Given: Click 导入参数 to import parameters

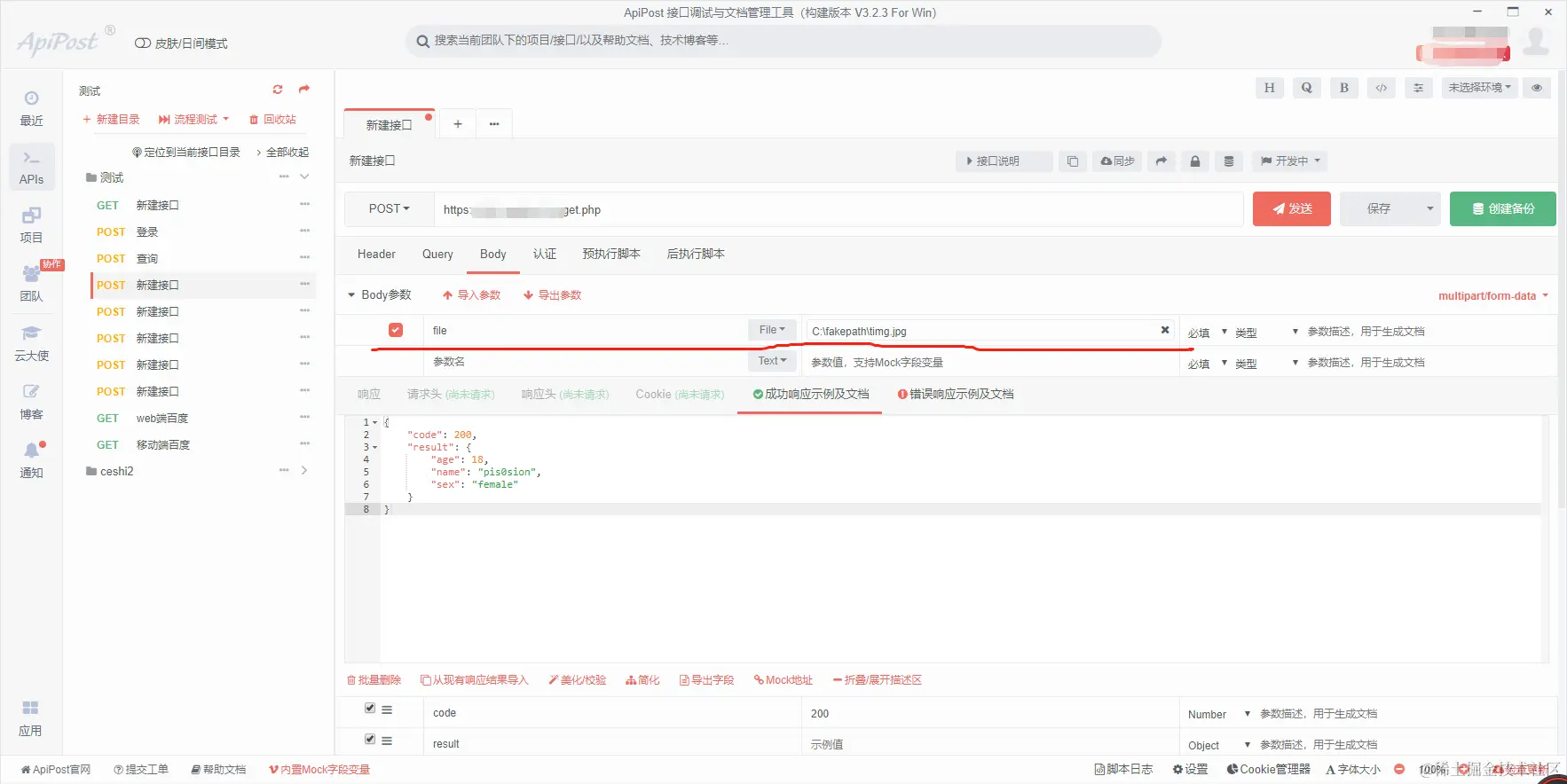Looking at the screenshot, I should click(x=471, y=295).
